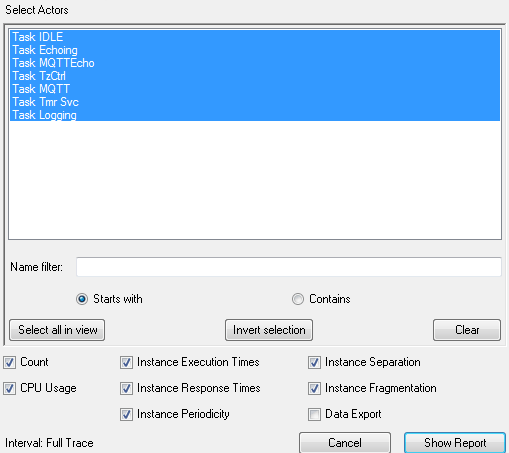Click the Show Report button
The image size is (509, 453).
click(455, 443)
